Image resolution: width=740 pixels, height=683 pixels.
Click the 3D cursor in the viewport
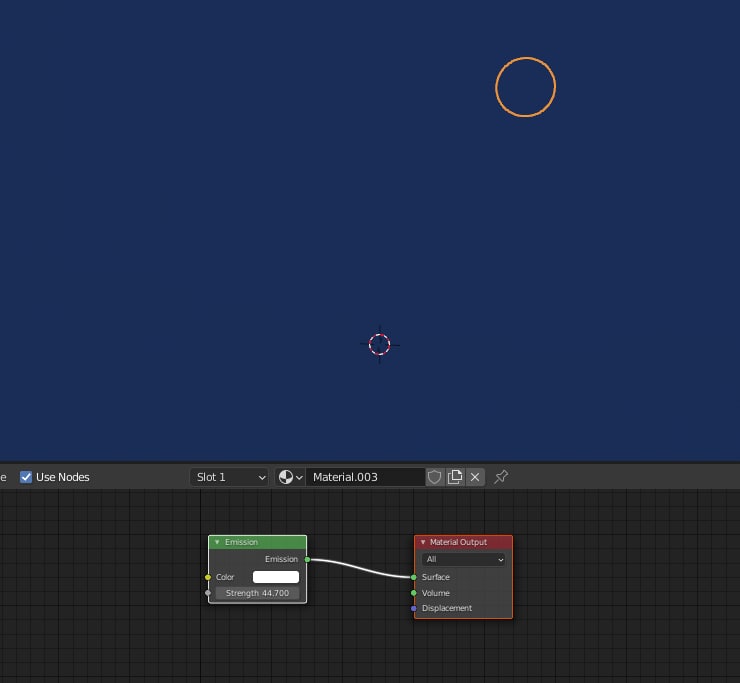[379, 345]
